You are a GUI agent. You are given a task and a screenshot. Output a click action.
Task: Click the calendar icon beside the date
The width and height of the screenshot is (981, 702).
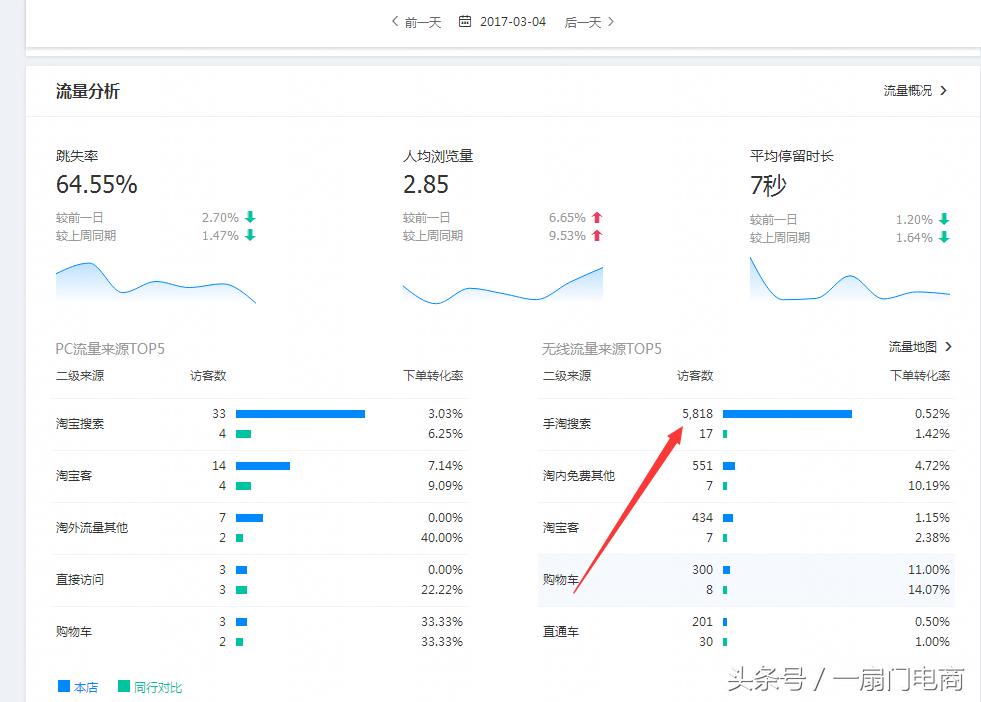[x=464, y=21]
